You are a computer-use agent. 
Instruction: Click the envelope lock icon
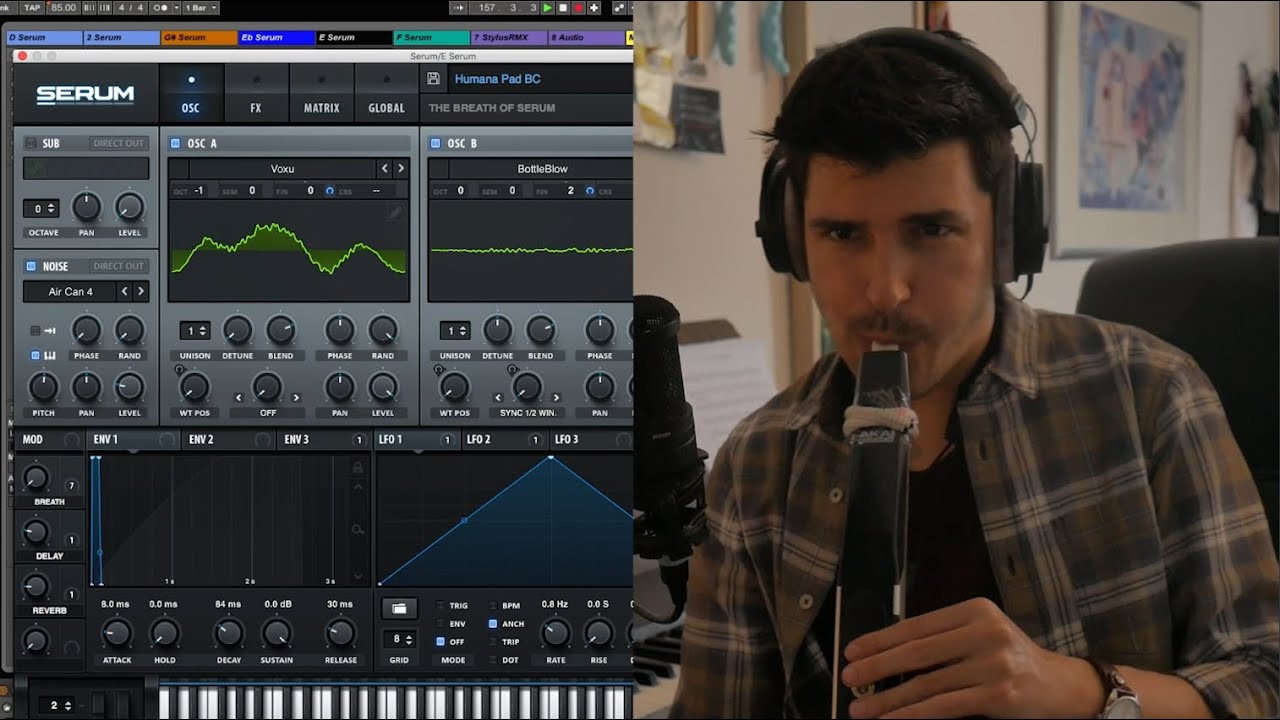(x=358, y=467)
